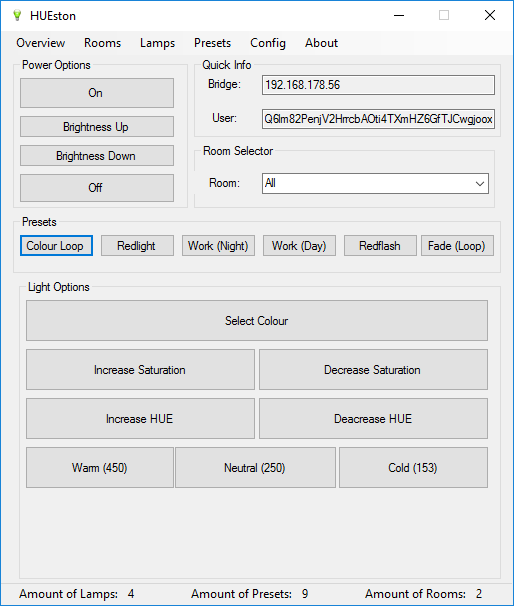Screen dimensions: 514x606
Task: Set Cold (153) colour temperature
Action: coord(414,468)
